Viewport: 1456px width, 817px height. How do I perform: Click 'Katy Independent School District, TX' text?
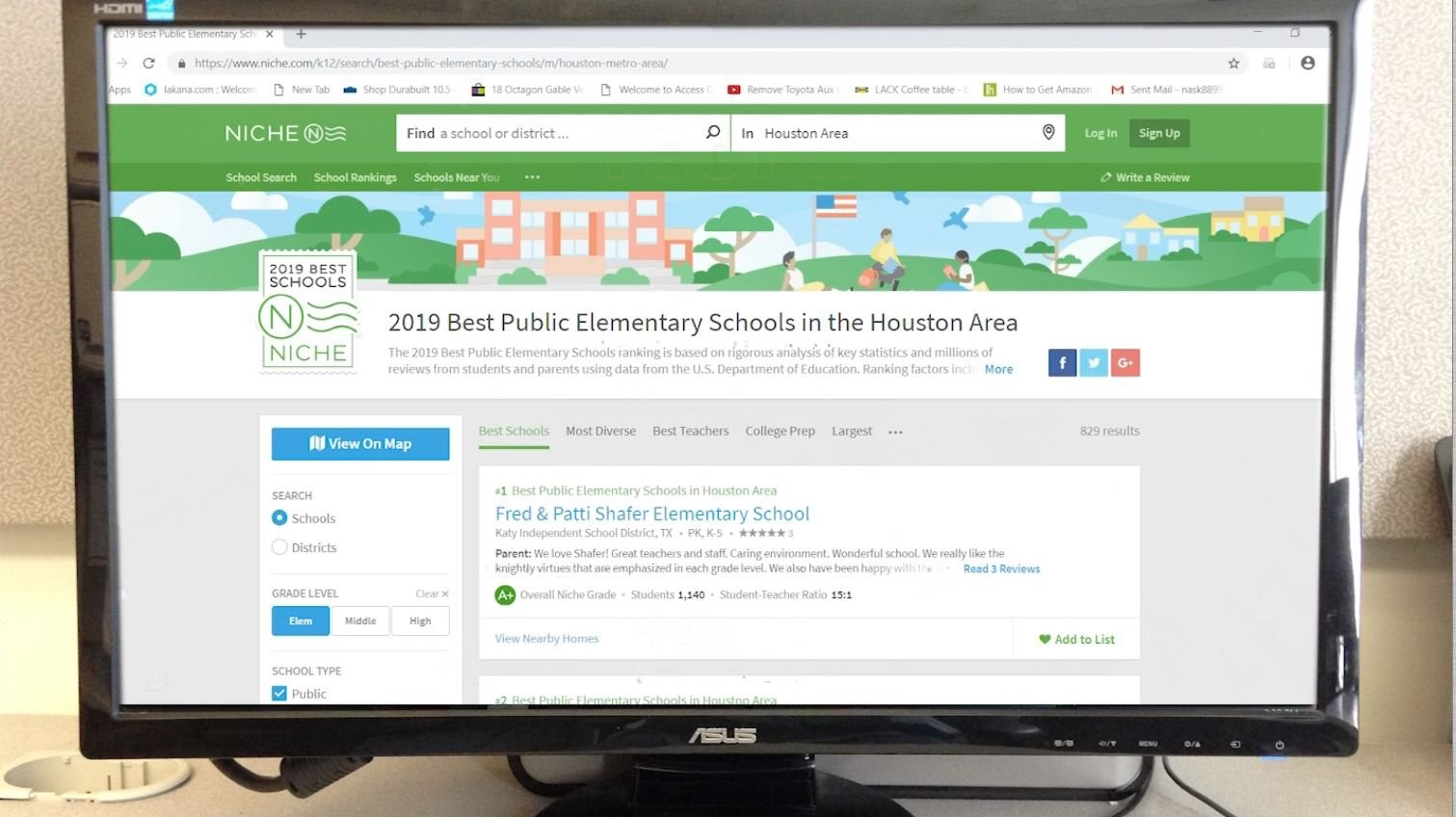point(584,533)
